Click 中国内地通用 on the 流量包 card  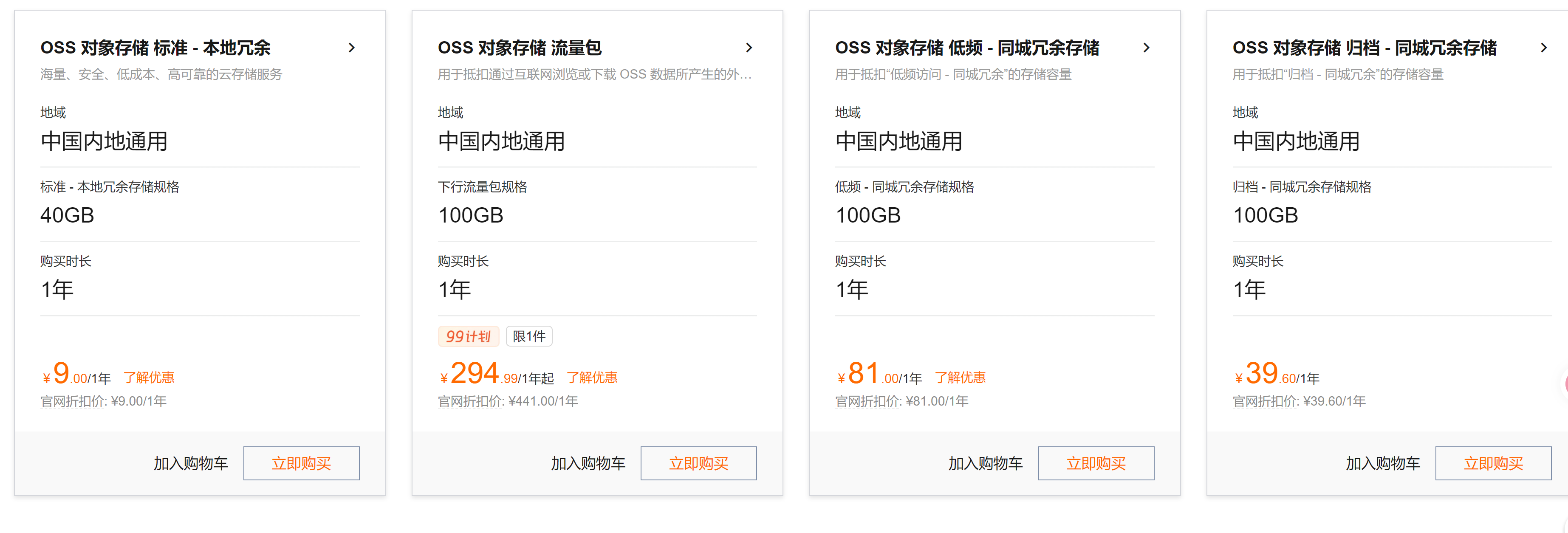pyautogui.click(x=502, y=141)
